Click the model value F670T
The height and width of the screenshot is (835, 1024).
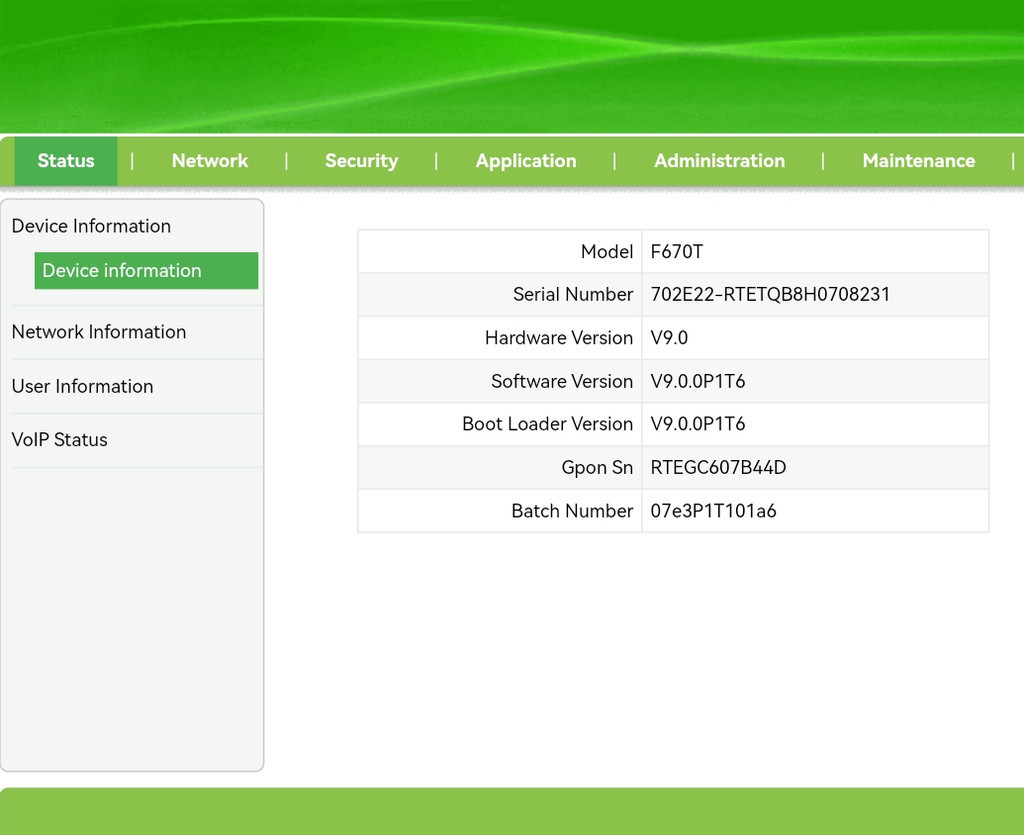pos(677,251)
